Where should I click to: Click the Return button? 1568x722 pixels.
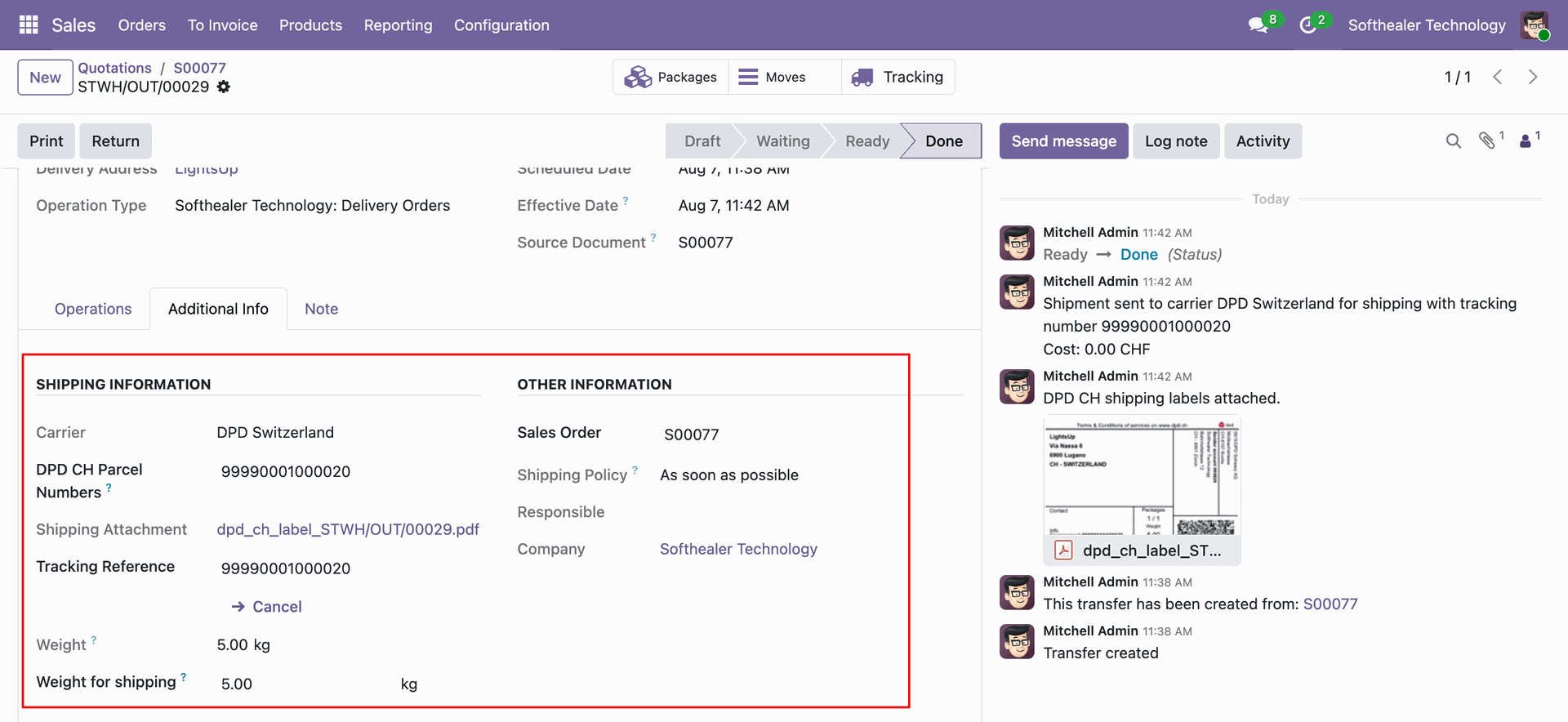click(116, 141)
